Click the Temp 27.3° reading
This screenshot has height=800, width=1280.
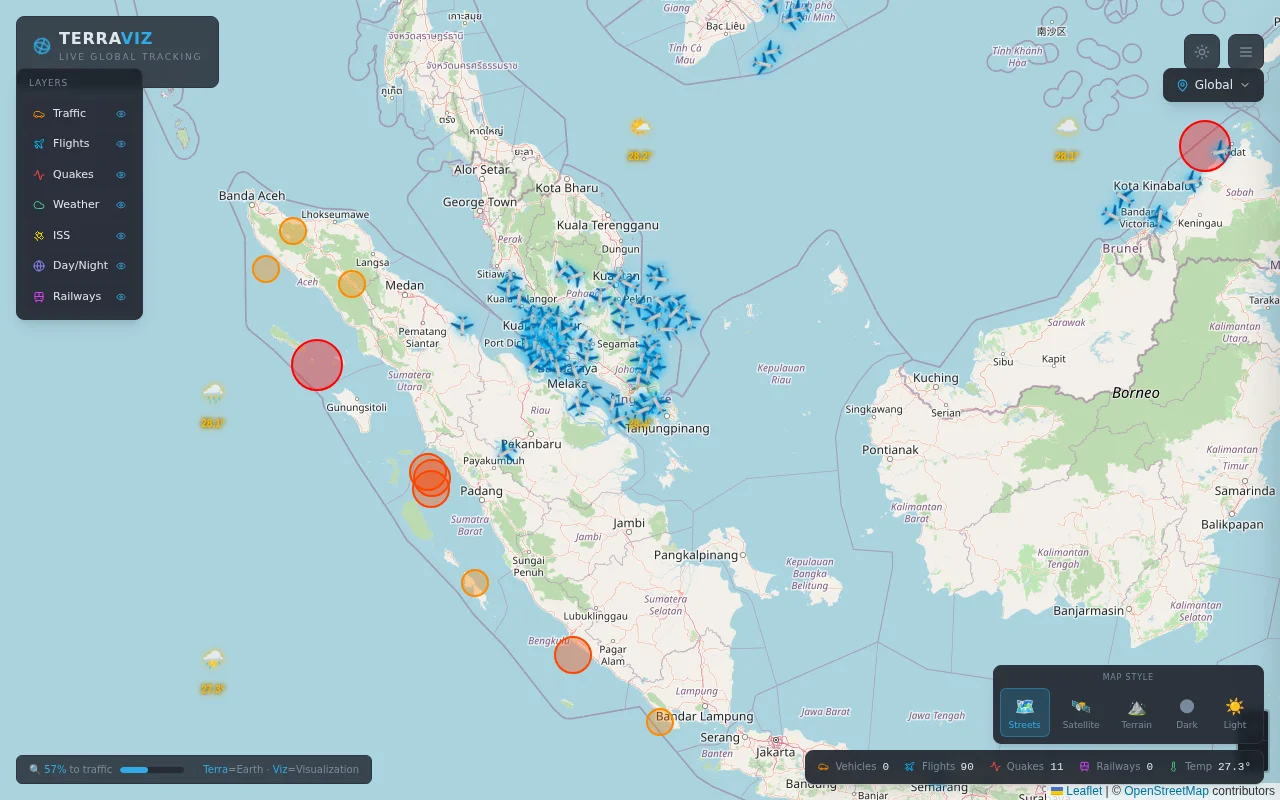[x=1234, y=767]
